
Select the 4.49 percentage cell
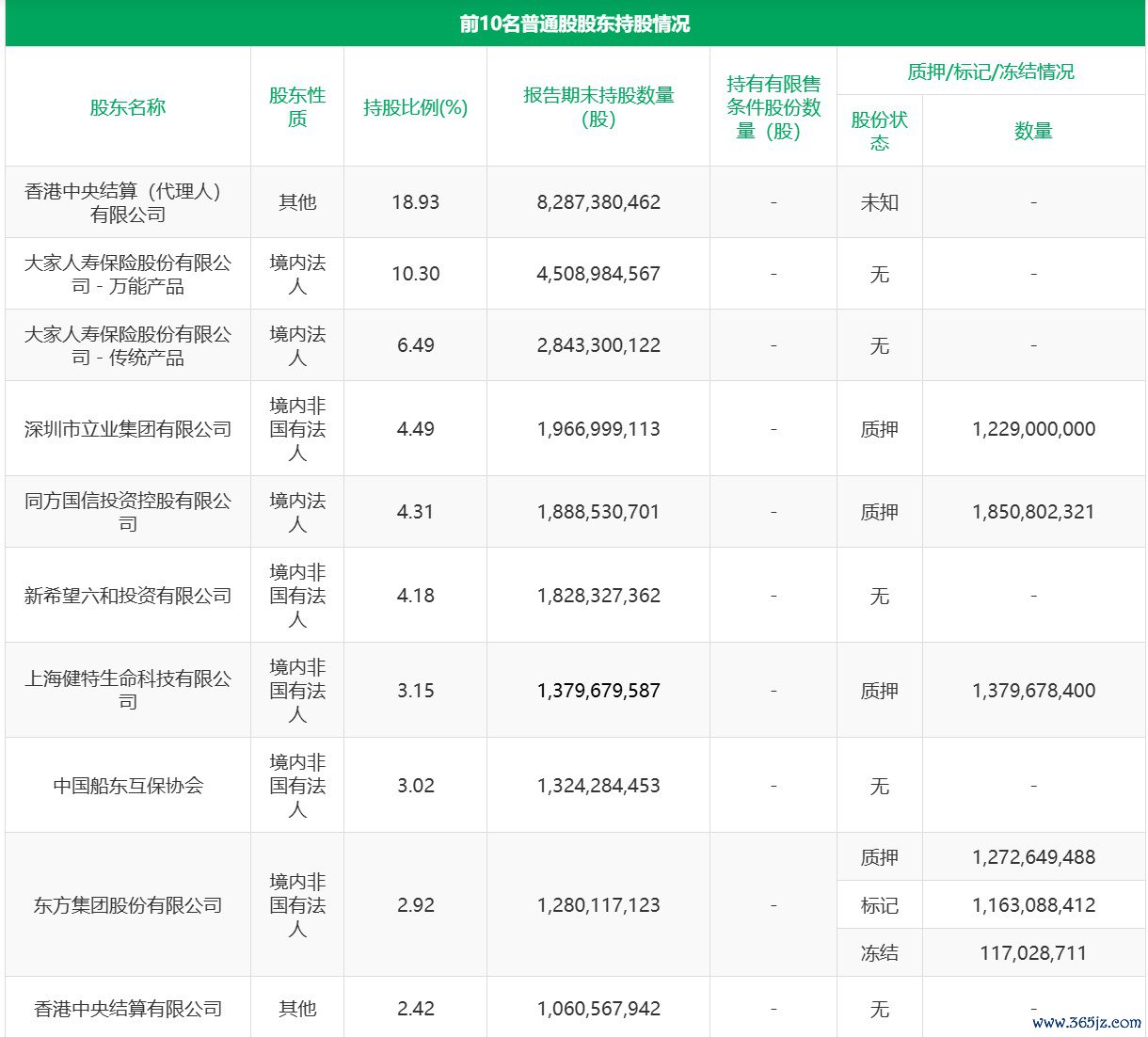click(415, 429)
